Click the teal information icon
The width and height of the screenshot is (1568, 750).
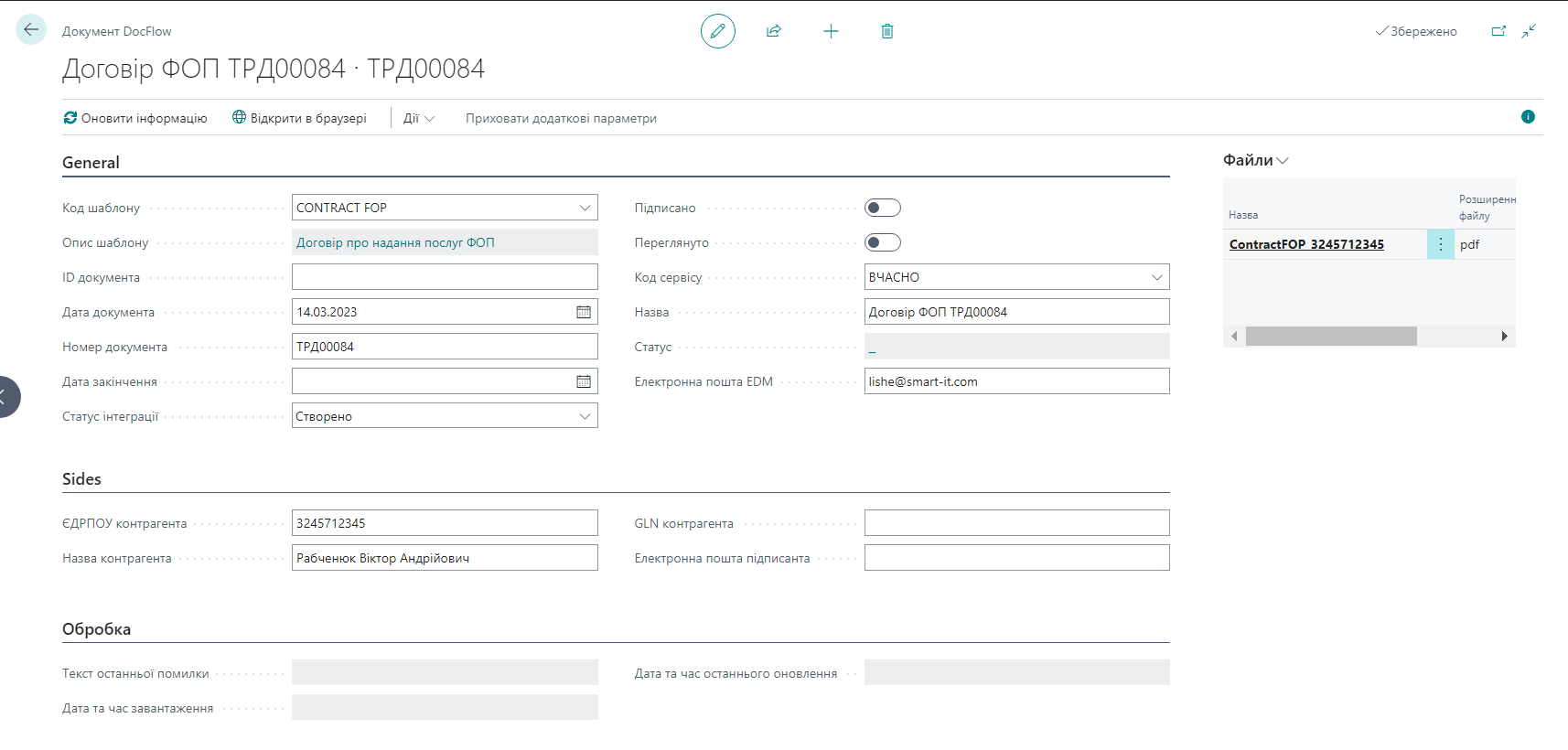point(1528,117)
